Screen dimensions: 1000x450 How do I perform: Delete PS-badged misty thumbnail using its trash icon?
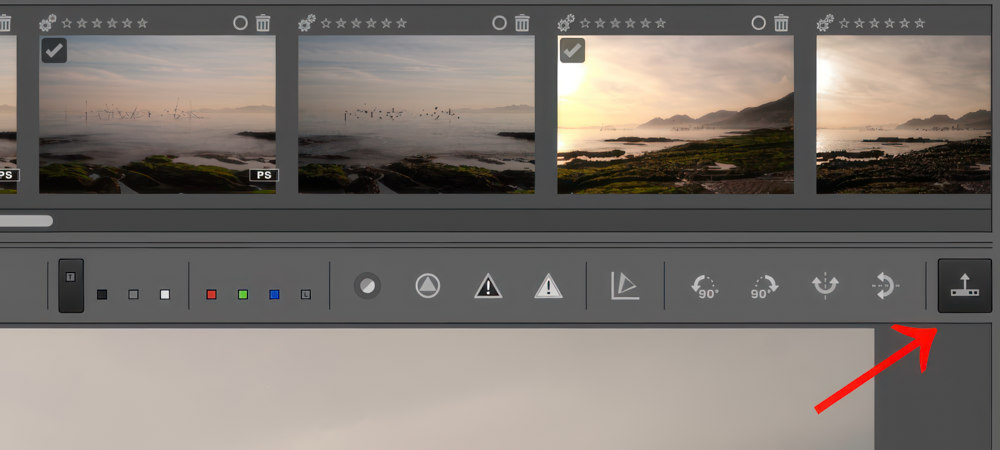tap(263, 23)
